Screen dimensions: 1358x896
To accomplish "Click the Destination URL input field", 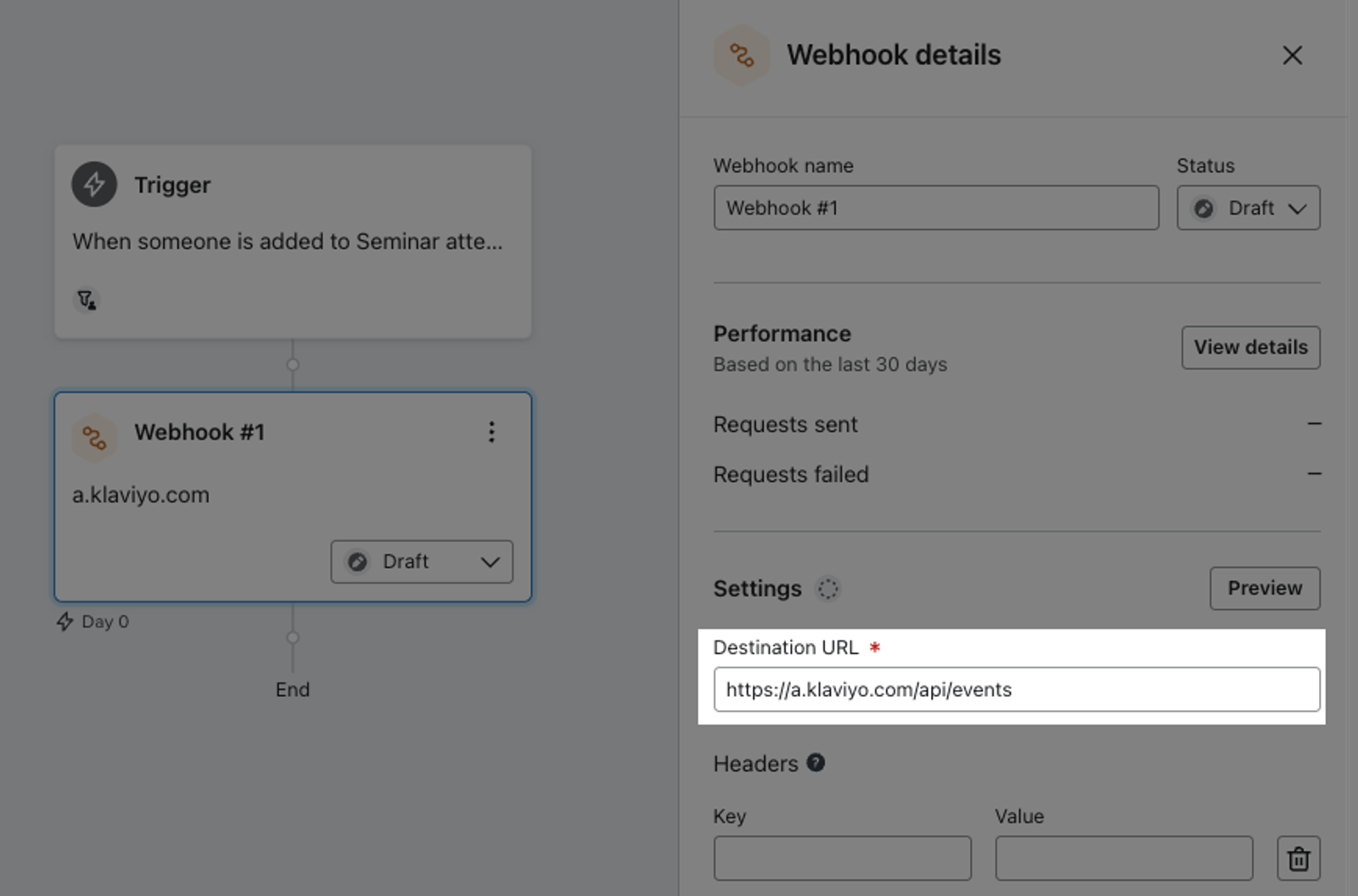I will pos(1017,689).
